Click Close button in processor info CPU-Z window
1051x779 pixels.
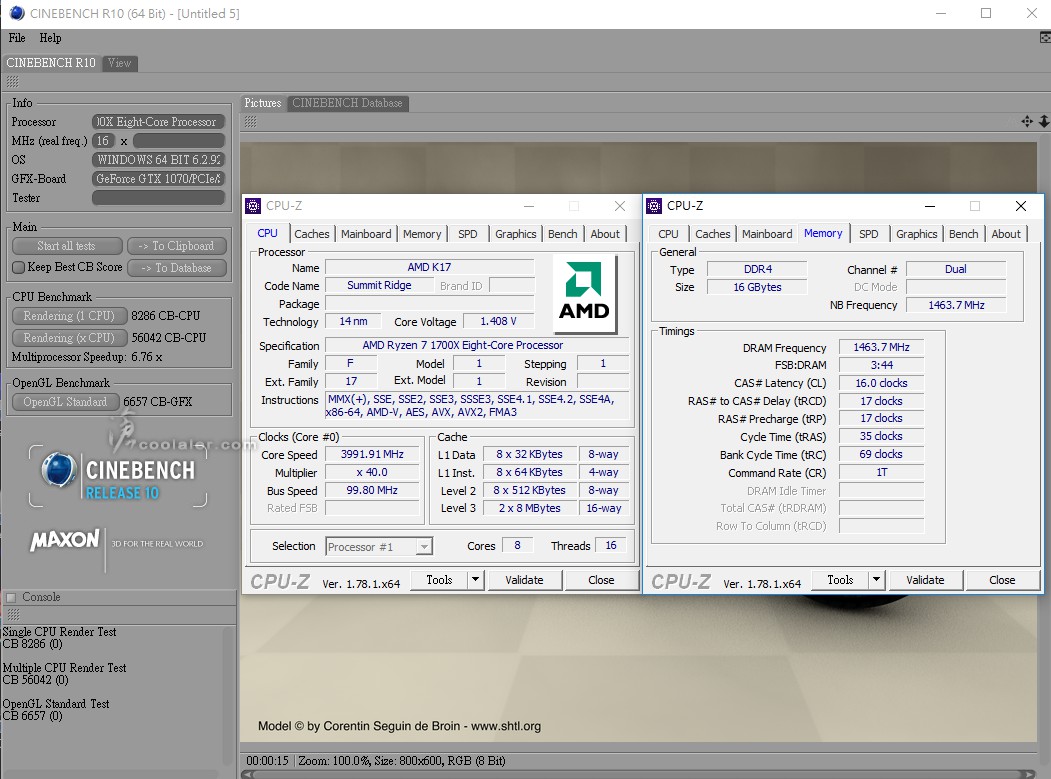601,580
